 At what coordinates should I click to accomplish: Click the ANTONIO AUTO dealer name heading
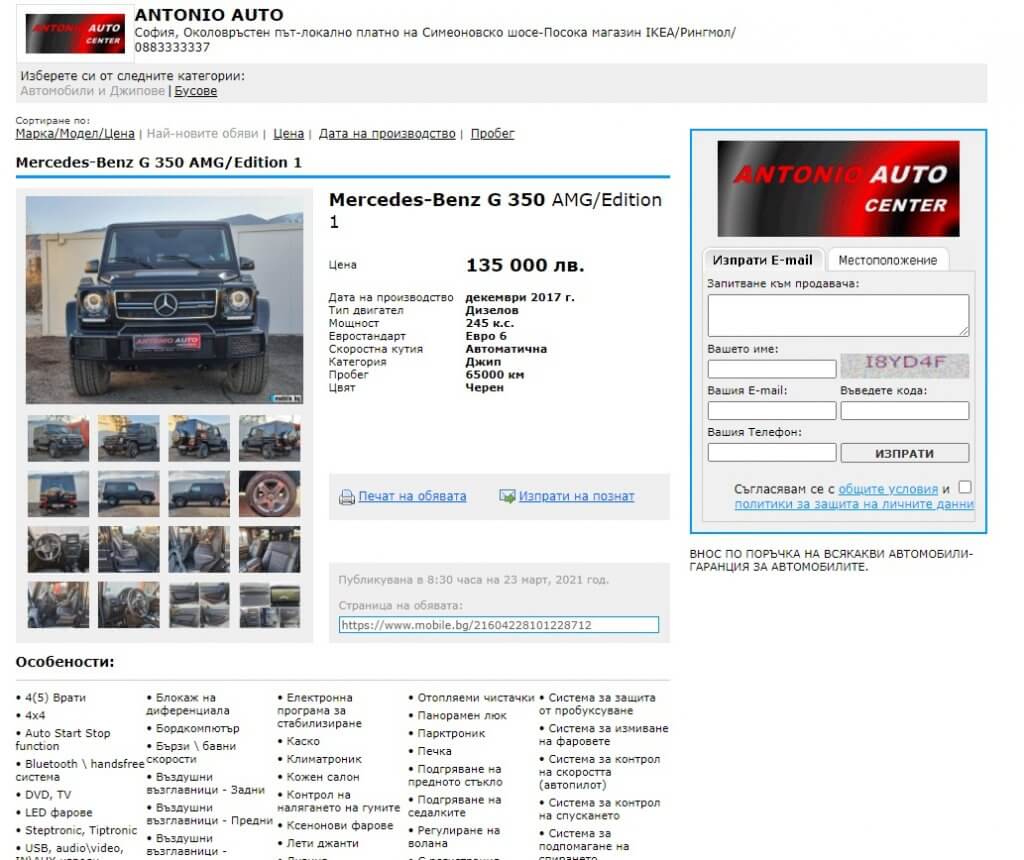[209, 14]
